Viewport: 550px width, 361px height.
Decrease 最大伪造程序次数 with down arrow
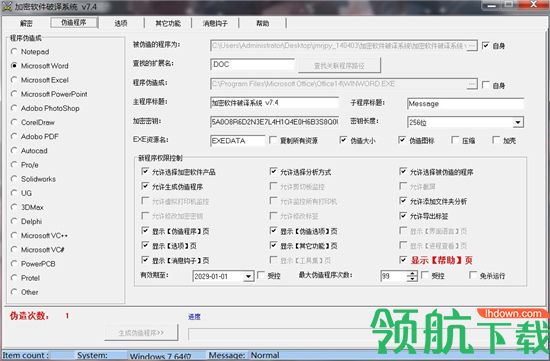412,279
